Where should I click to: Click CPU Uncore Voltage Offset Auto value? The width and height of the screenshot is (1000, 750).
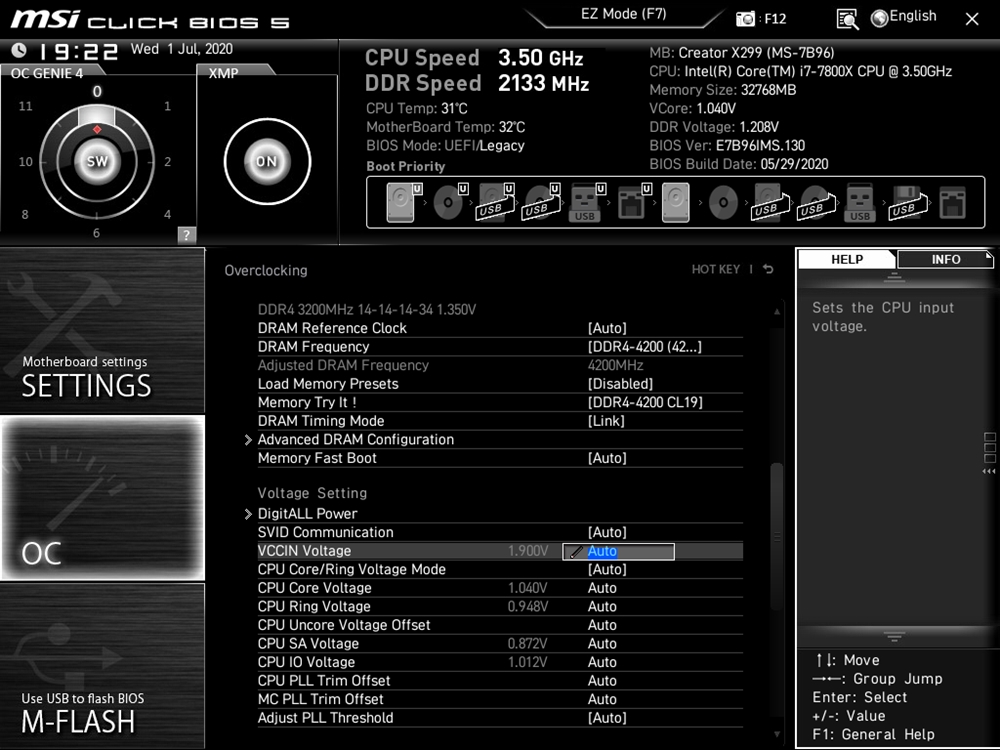tap(602, 624)
